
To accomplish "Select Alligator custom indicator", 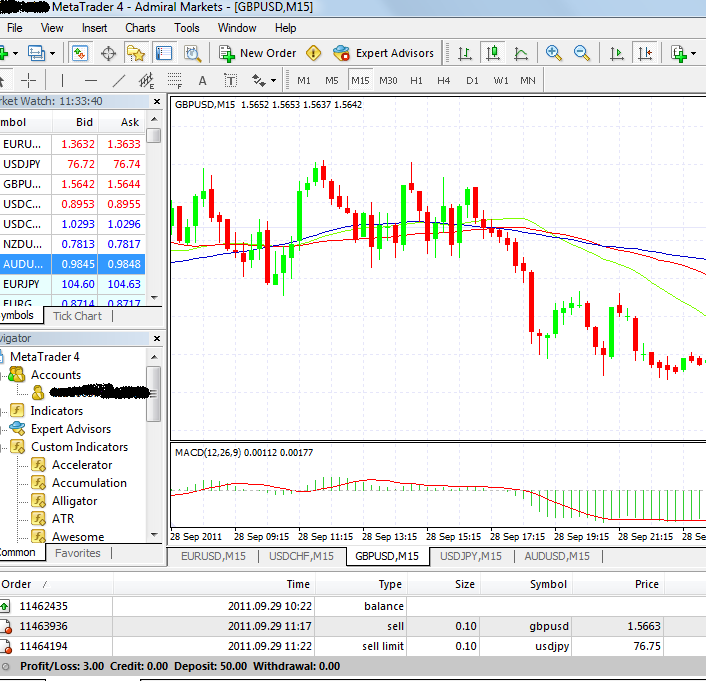I will point(74,501).
